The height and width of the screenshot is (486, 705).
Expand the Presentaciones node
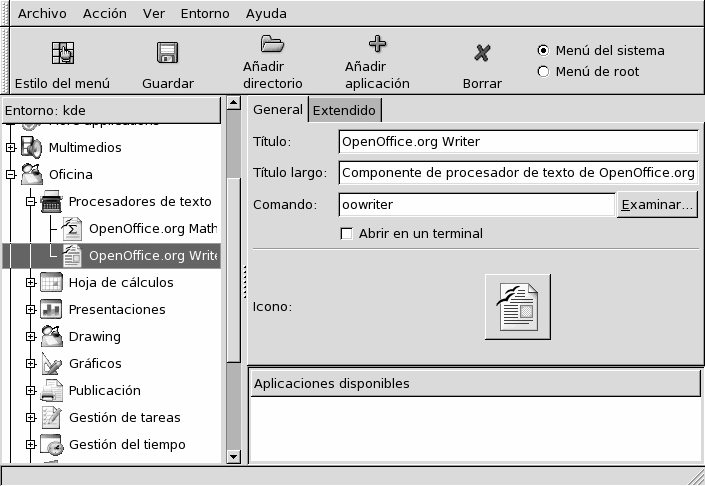31,309
